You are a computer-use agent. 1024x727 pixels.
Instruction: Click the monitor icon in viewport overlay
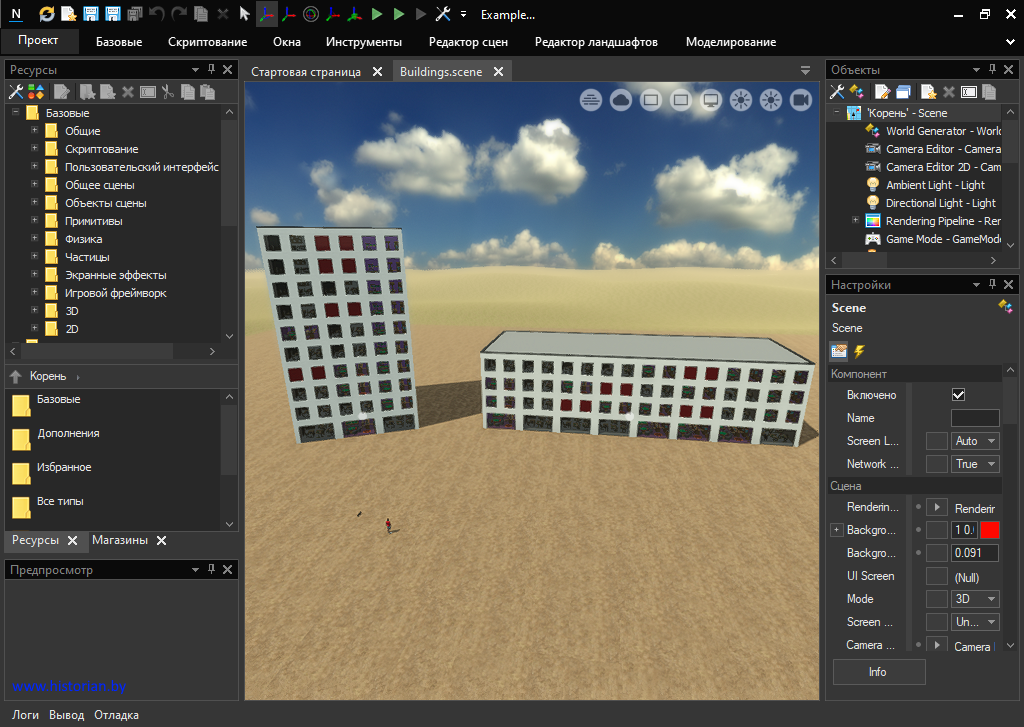click(x=711, y=100)
